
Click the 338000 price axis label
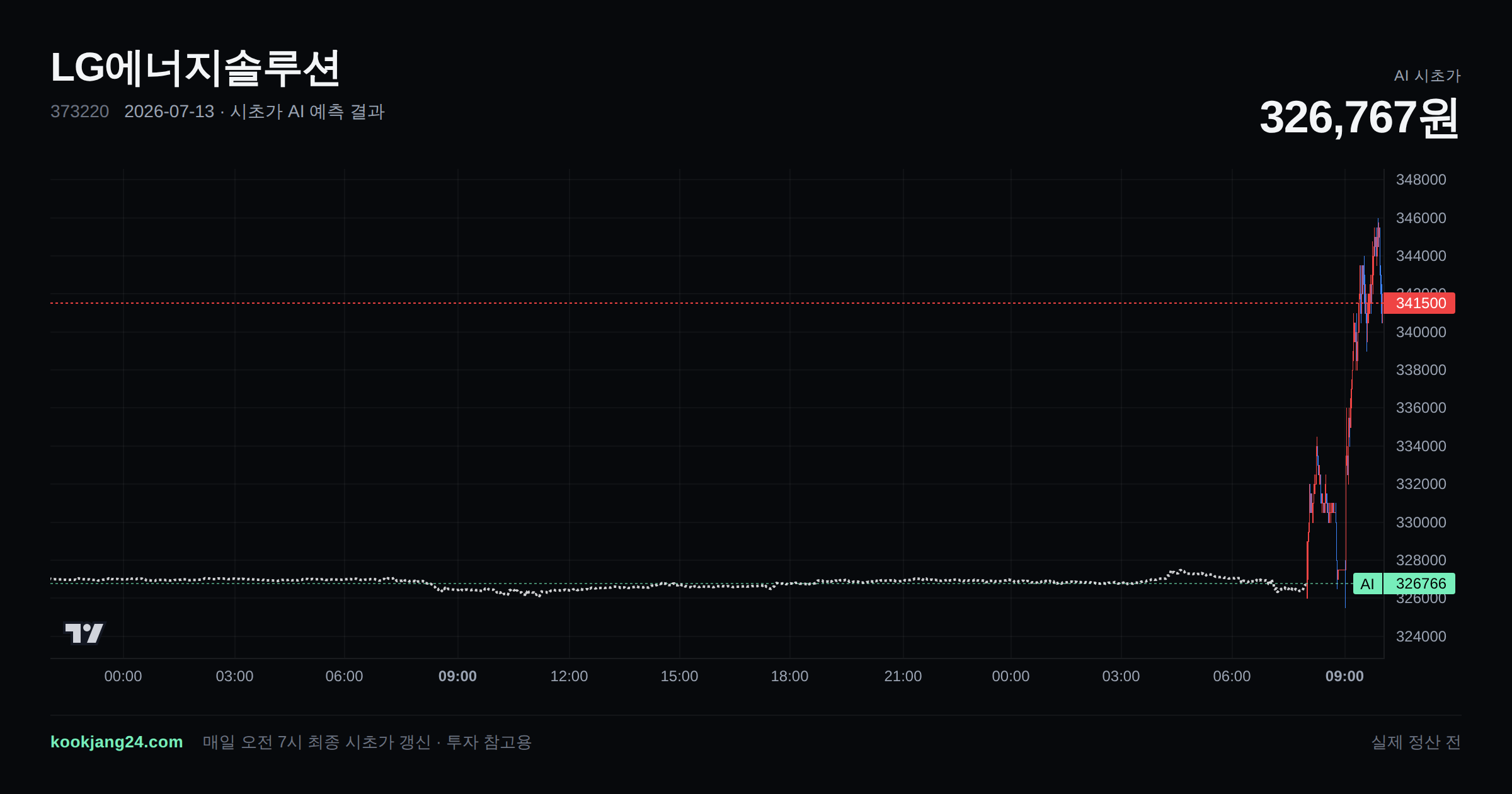point(1421,370)
